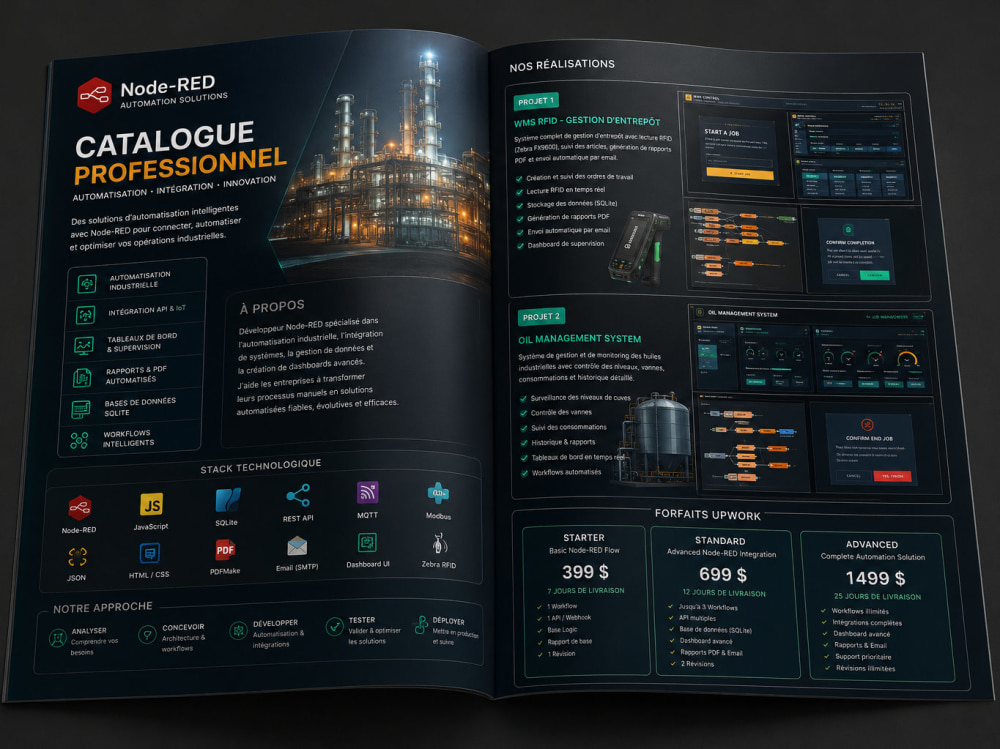Select the Tableaux de bord & supervision icon
Viewport: 1000px width, 749px height.
click(84, 345)
